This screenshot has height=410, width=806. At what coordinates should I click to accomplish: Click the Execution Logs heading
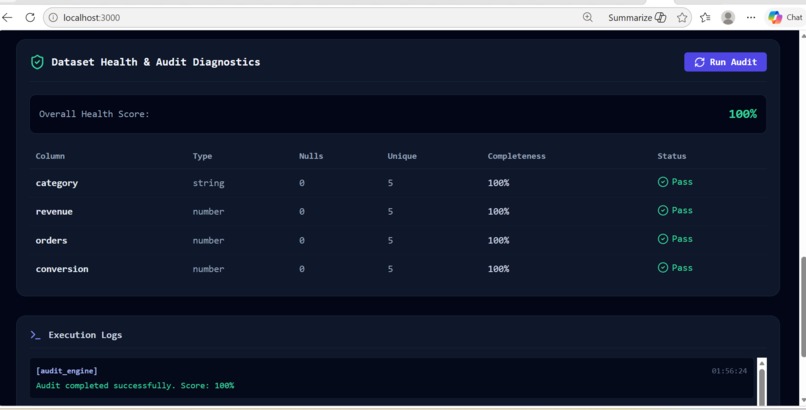pos(85,335)
